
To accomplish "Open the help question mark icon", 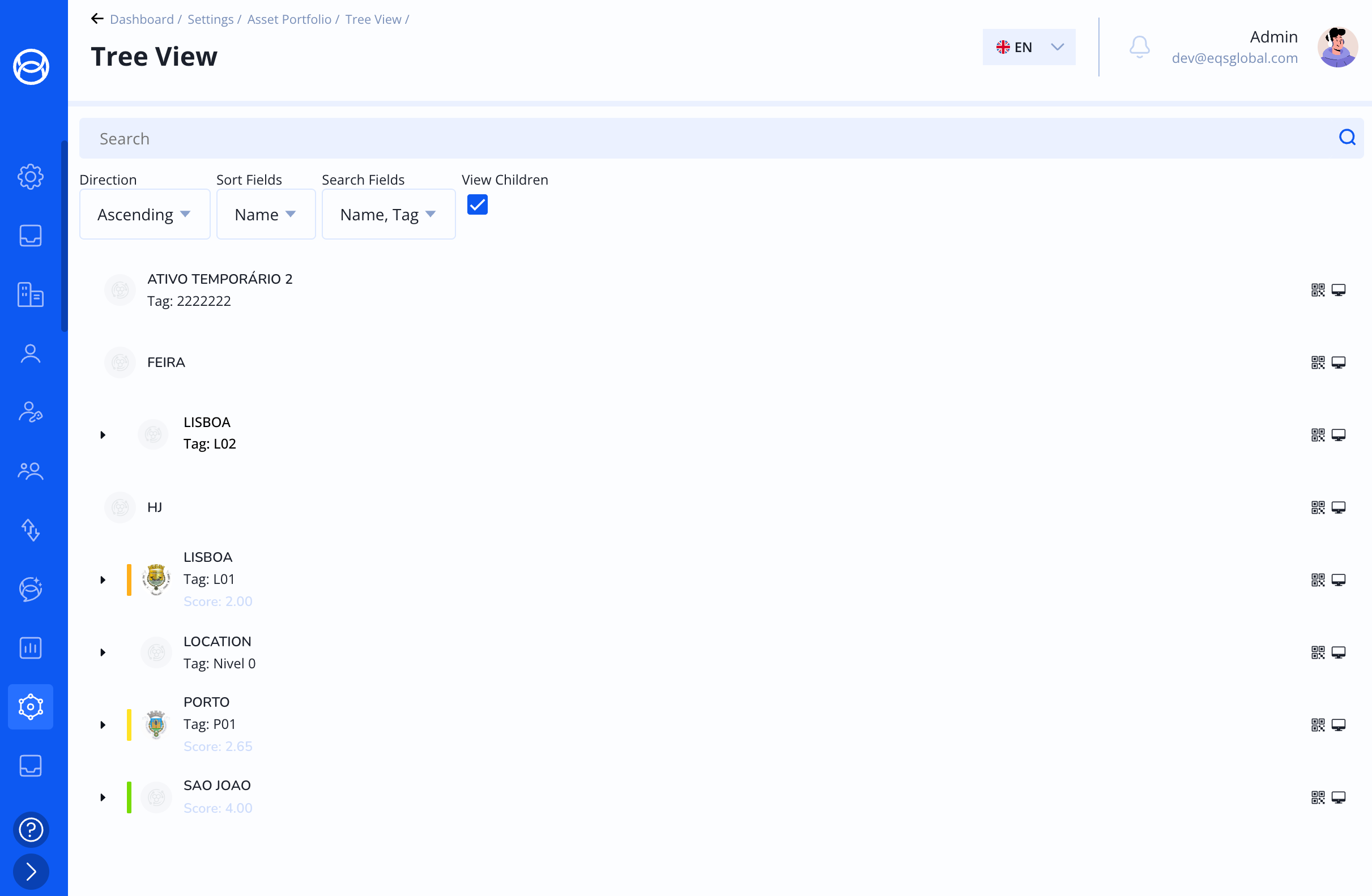I will click(x=31, y=829).
